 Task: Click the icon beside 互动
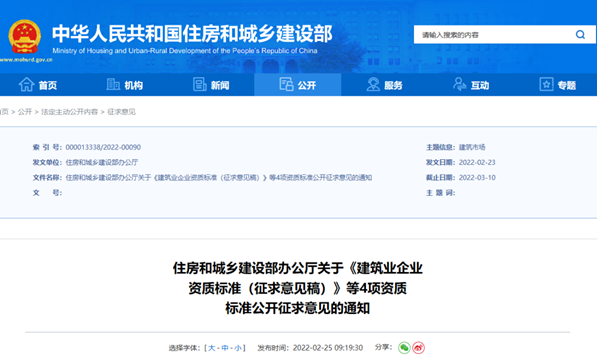[x=460, y=84]
